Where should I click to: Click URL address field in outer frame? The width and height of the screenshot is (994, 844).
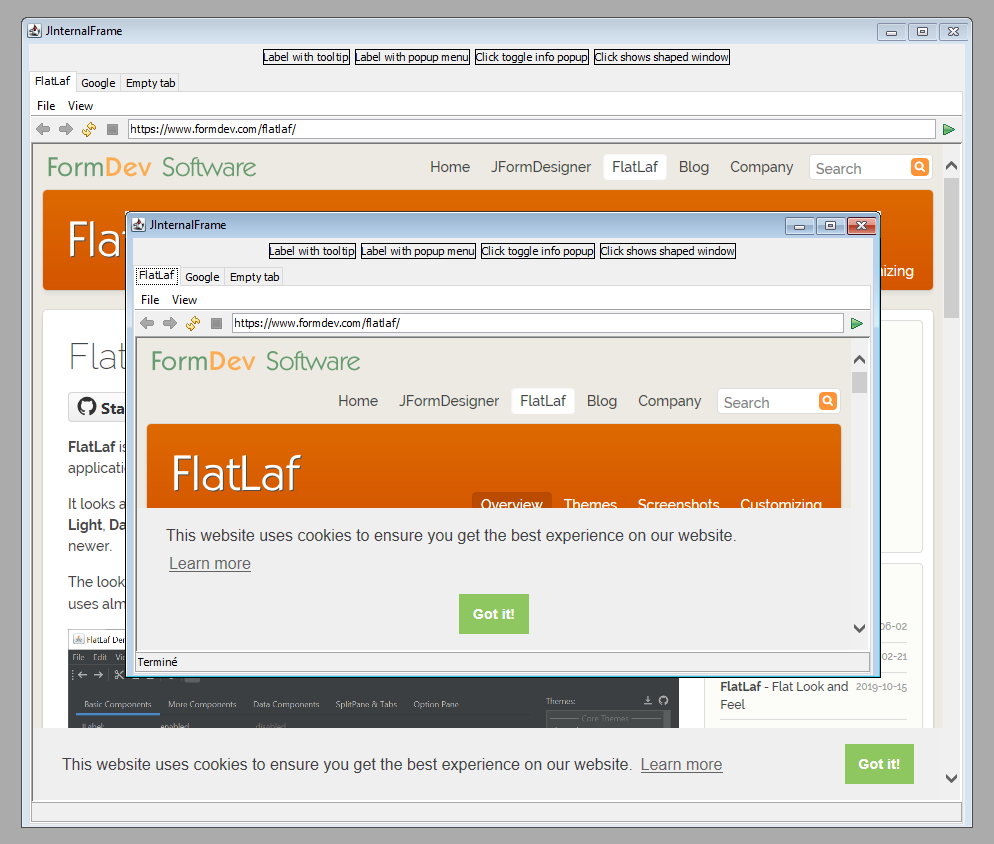point(532,129)
